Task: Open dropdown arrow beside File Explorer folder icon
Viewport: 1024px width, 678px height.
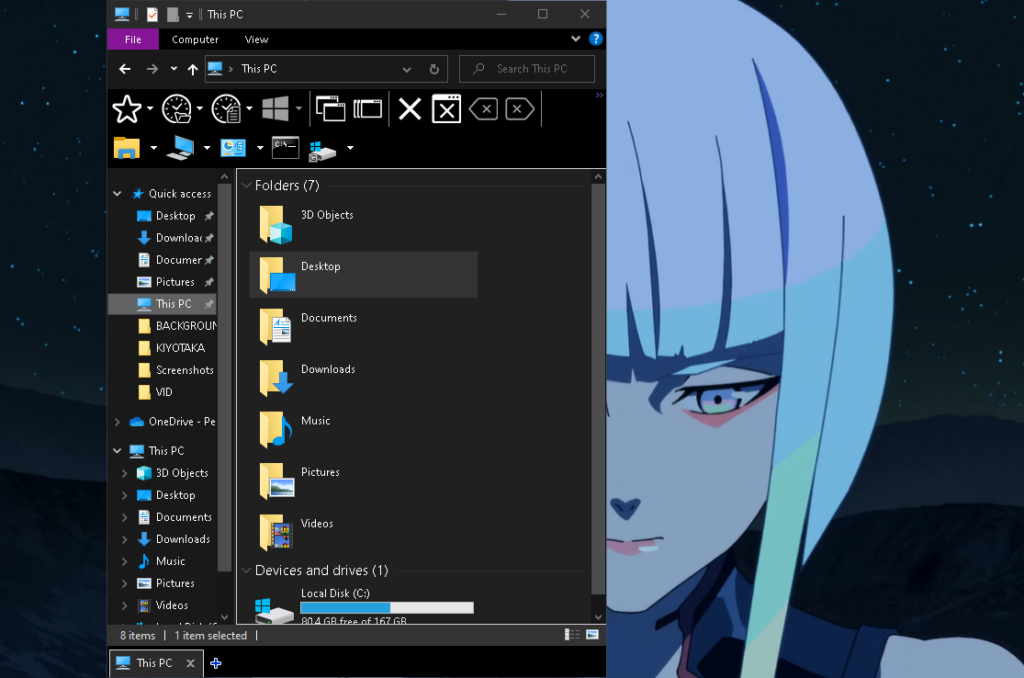Action: (153, 148)
